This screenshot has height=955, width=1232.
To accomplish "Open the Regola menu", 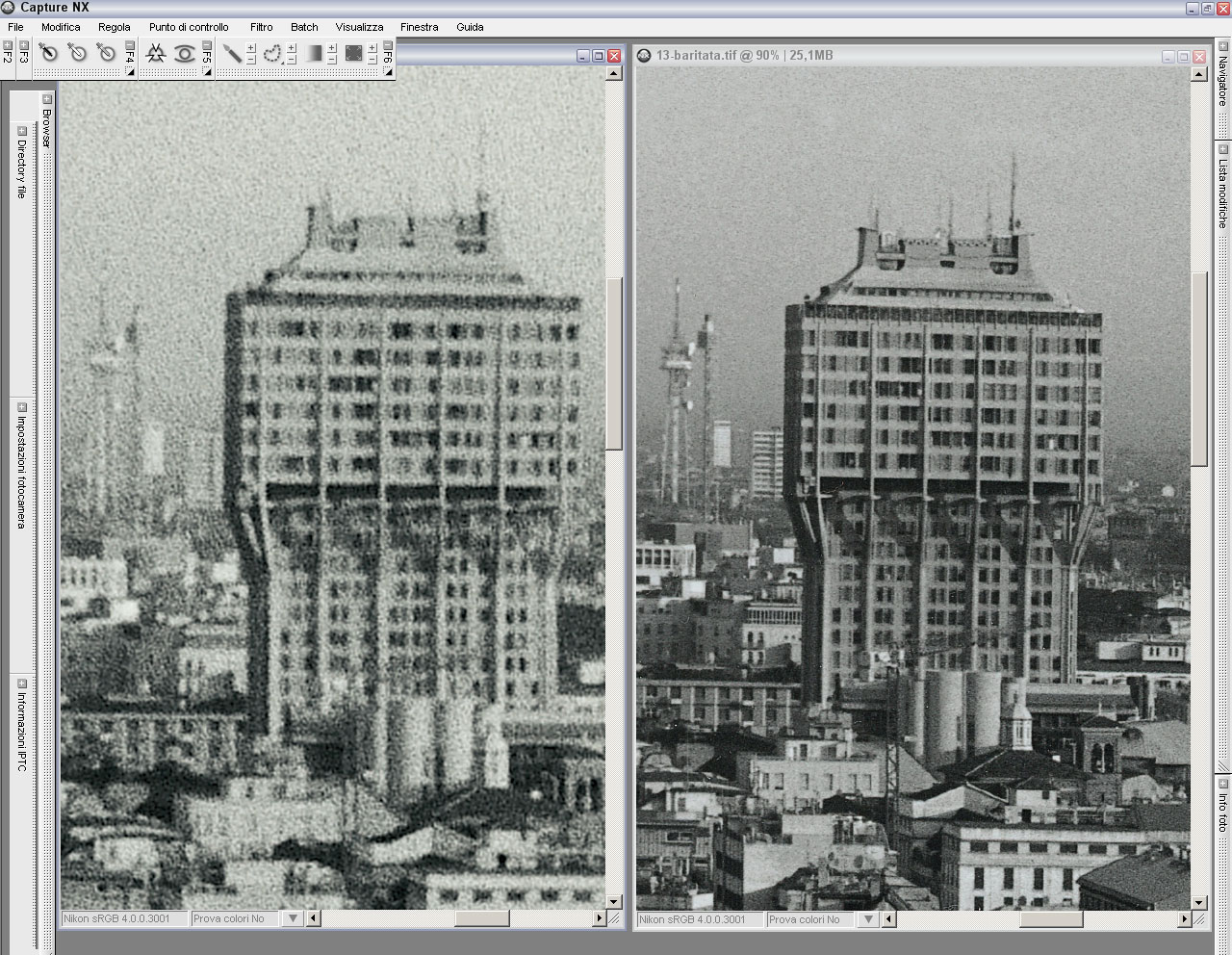I will click(114, 27).
